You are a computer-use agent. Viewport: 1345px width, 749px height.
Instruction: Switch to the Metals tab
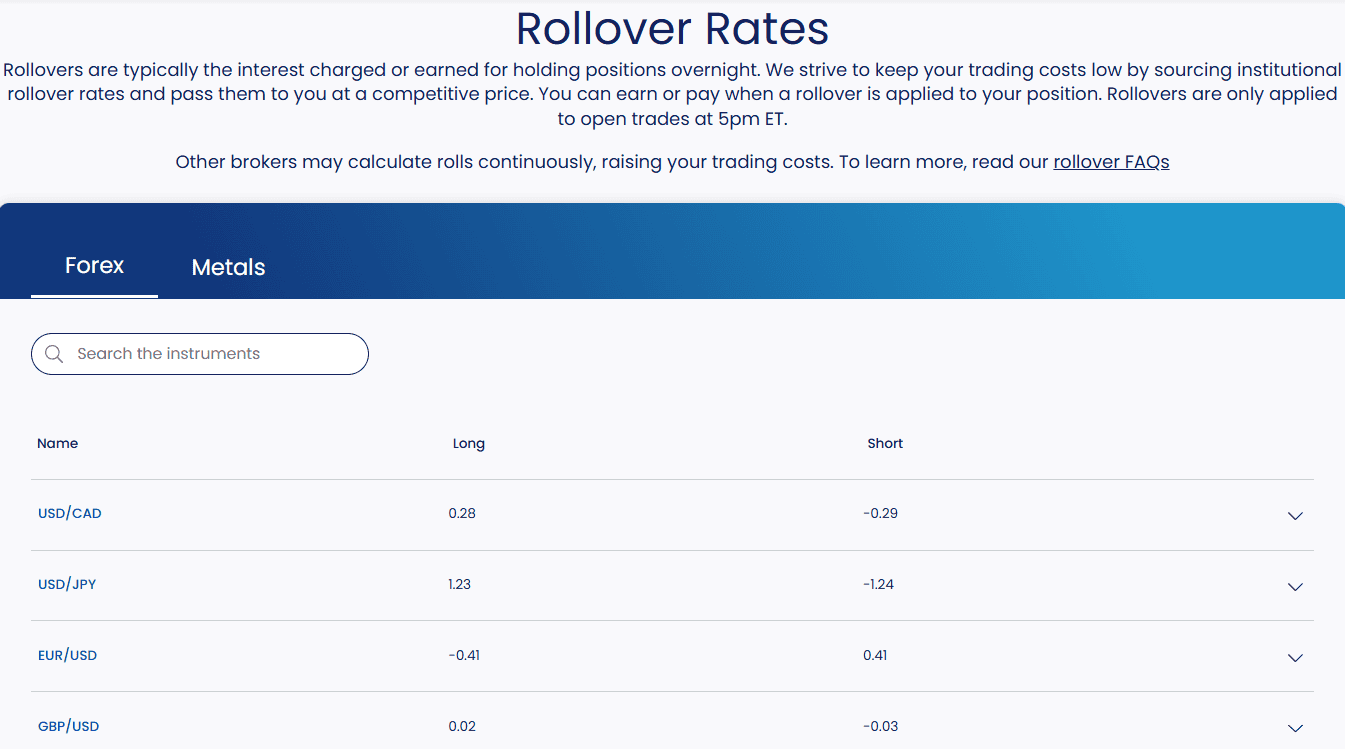[228, 267]
